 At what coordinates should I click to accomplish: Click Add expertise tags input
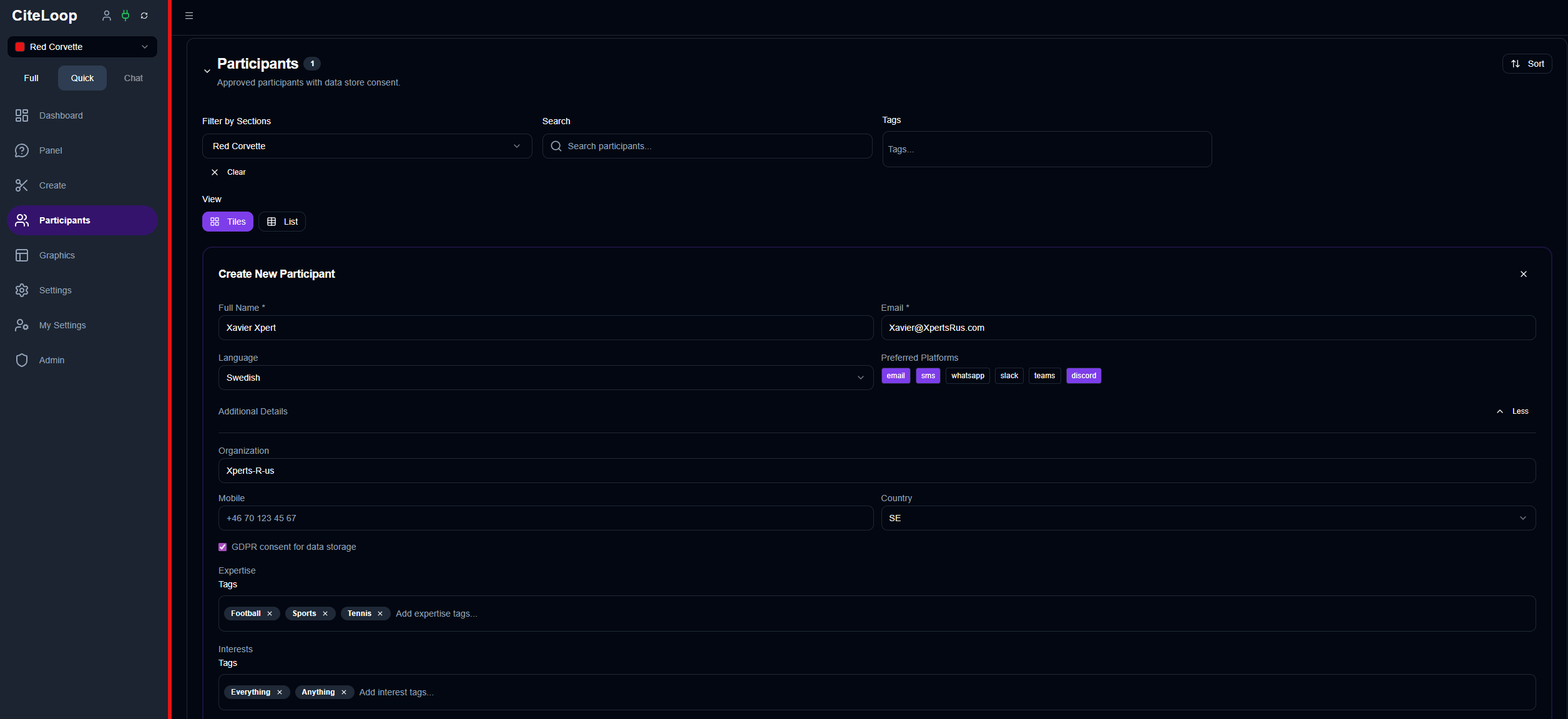click(x=436, y=614)
